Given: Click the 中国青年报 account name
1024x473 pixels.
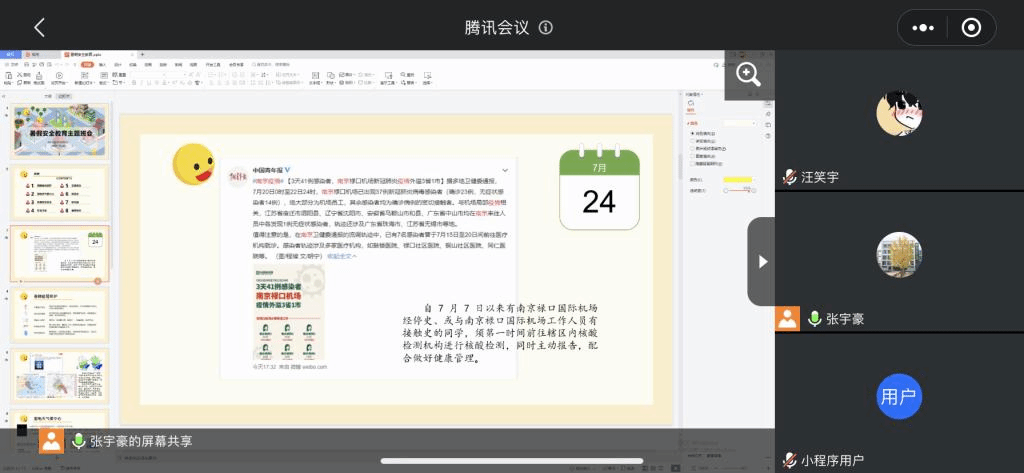Looking at the screenshot, I should 267,170.
